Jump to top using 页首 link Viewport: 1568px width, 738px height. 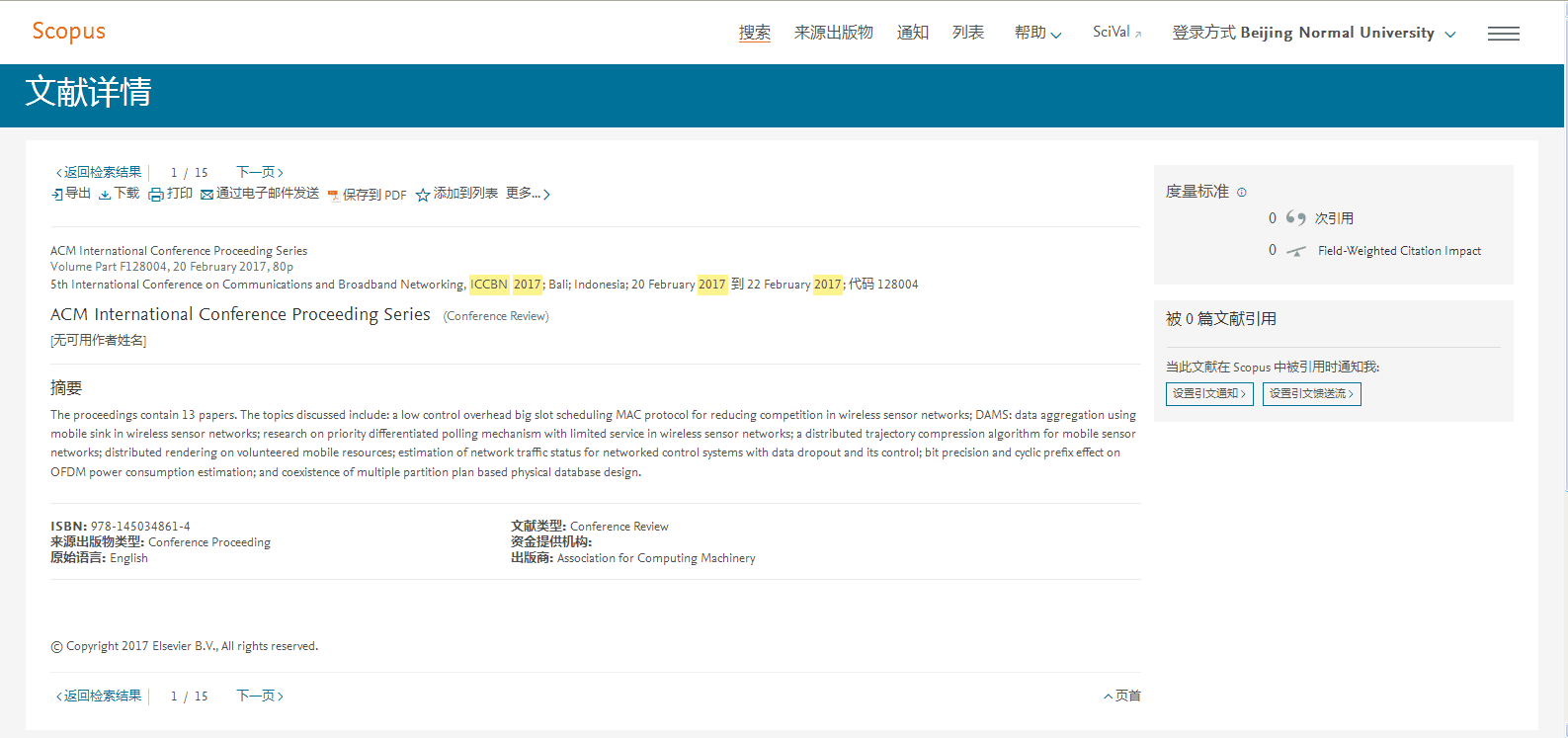coord(1122,696)
